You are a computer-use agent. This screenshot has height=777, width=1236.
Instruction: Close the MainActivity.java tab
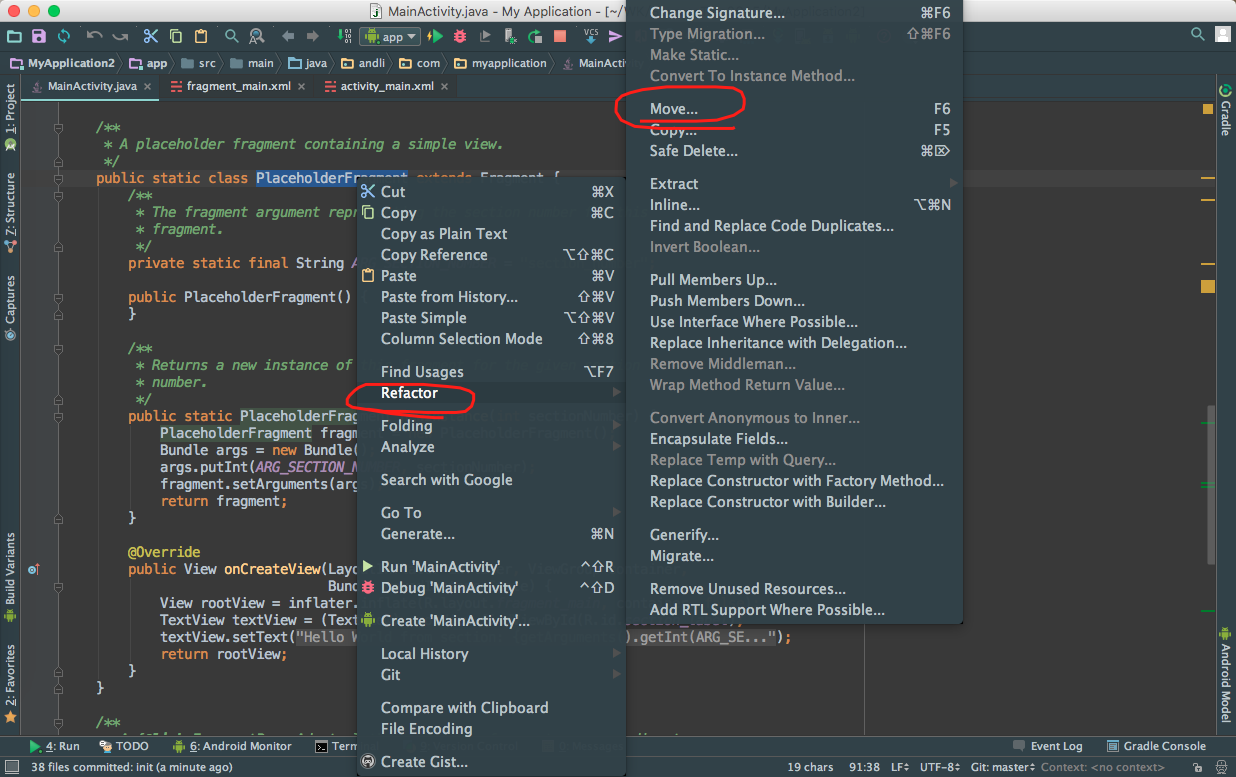pyautogui.click(x=148, y=87)
